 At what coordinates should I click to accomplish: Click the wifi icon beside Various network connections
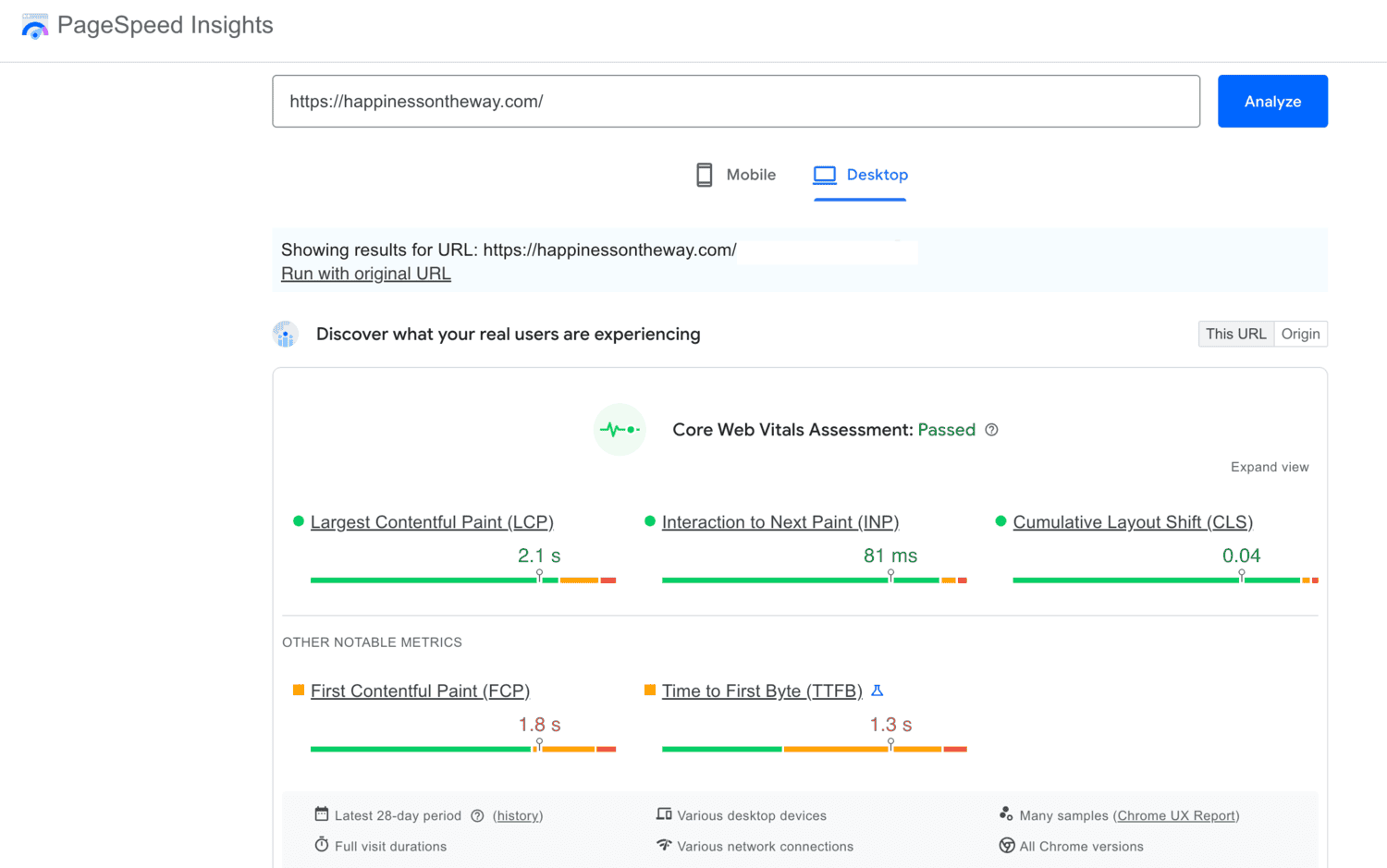664,845
